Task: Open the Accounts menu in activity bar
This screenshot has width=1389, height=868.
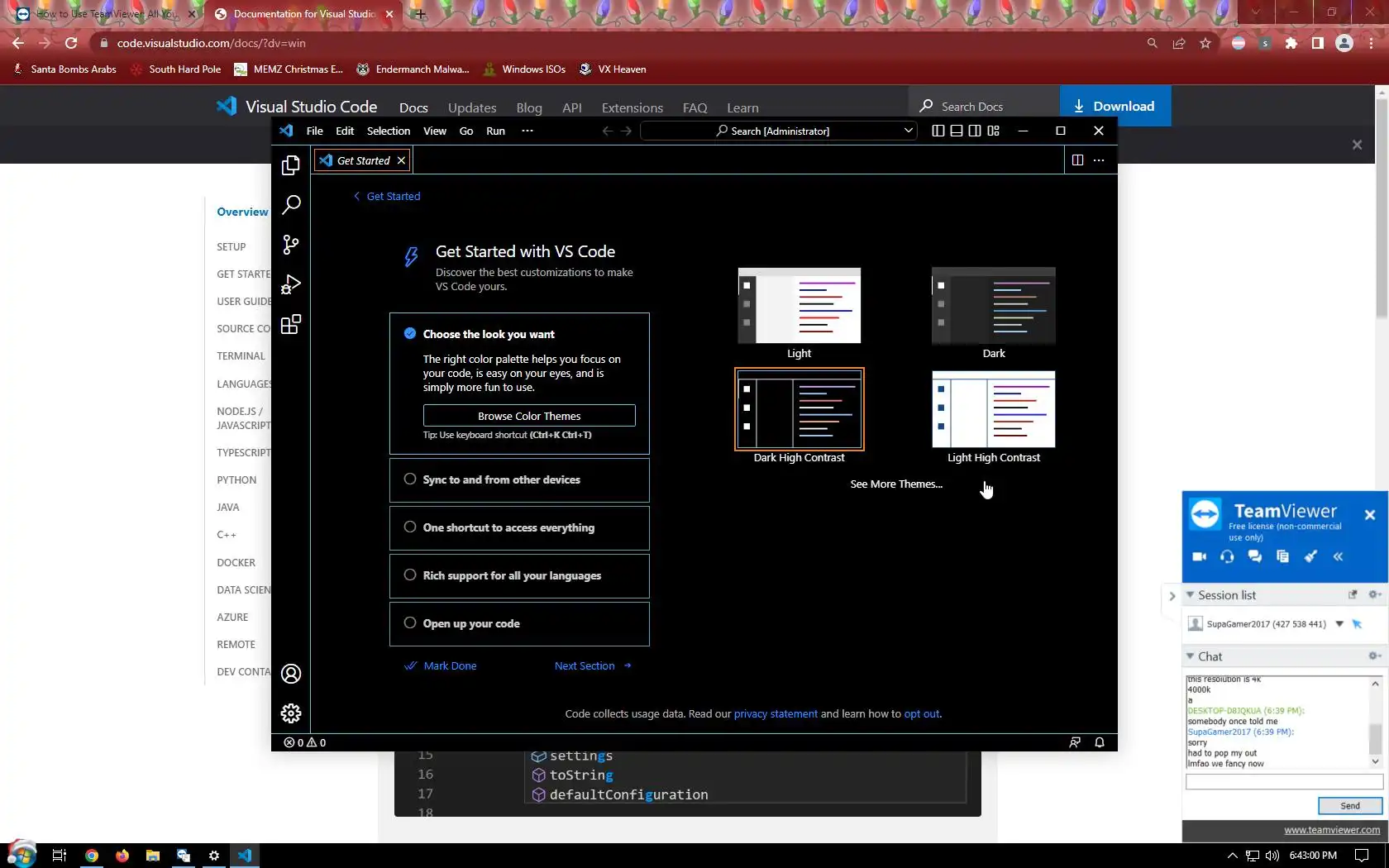Action: coord(291,674)
